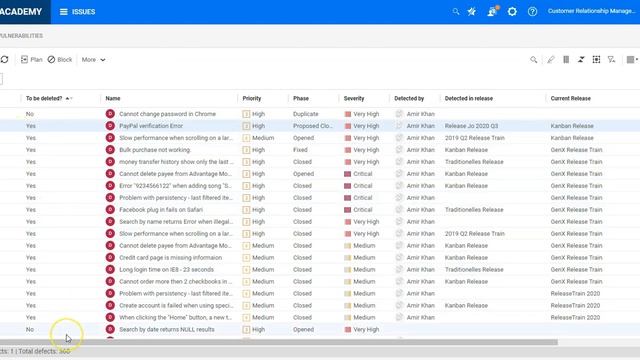Click the Phase column header

point(301,98)
